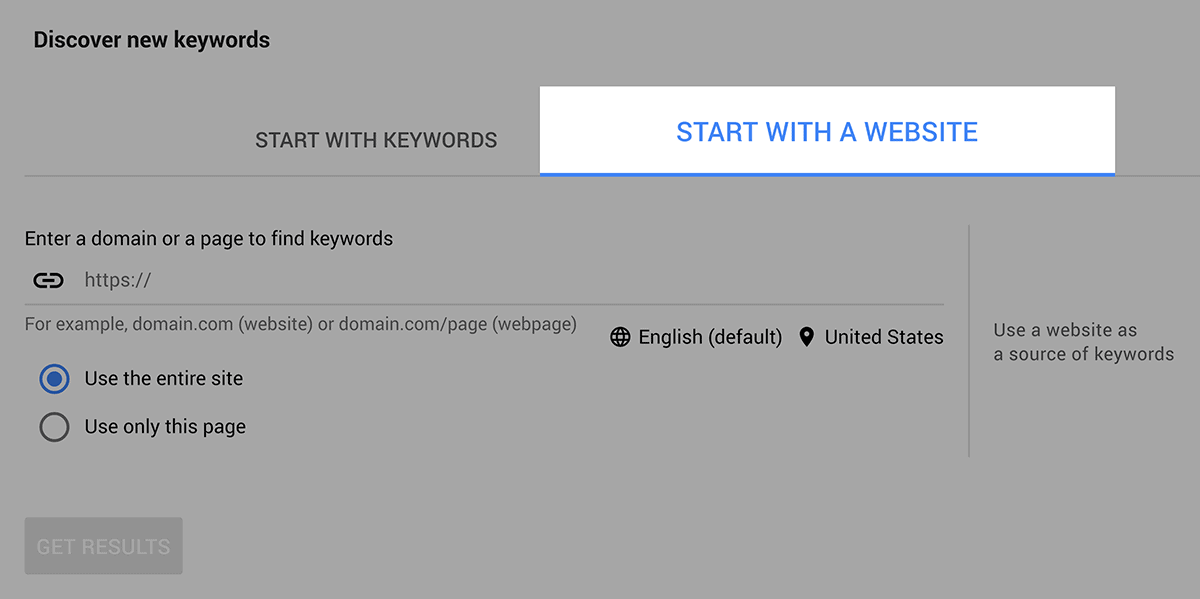Image resolution: width=1200 pixels, height=599 pixels.
Task: Click the globe language icon
Action: [x=620, y=337]
